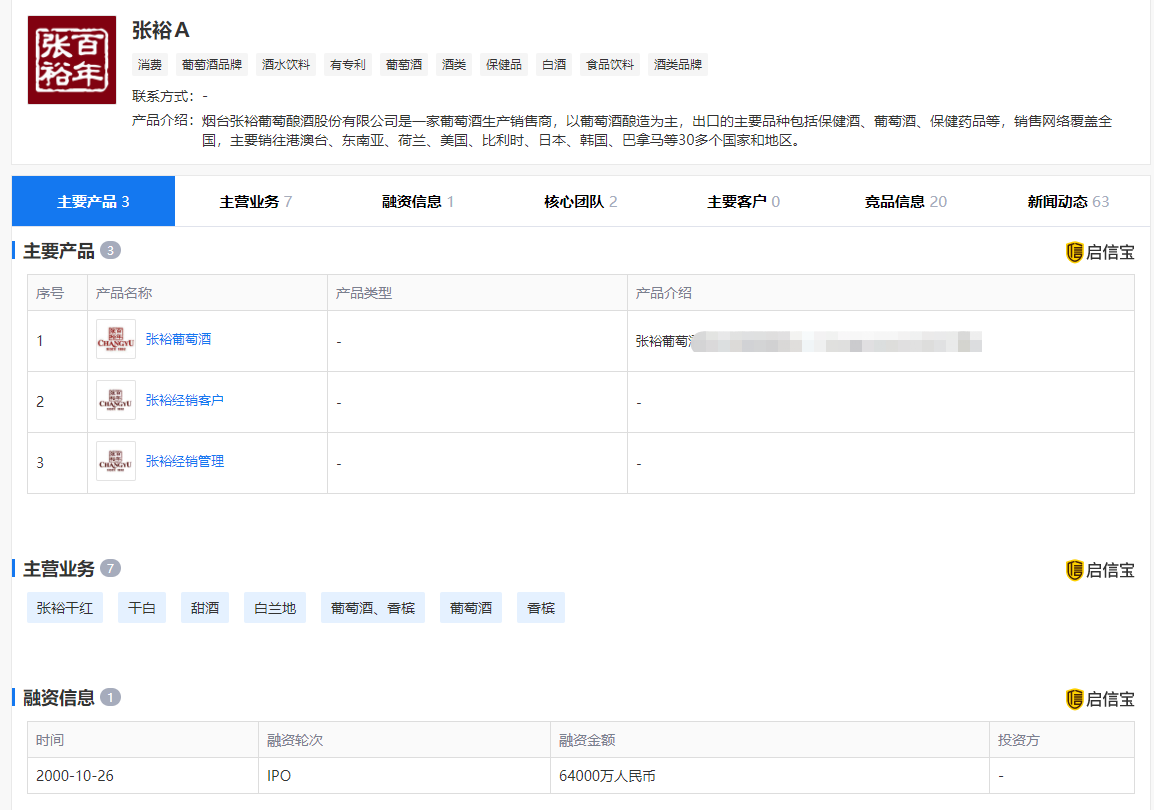Select the 白兰地 business chip
The width and height of the screenshot is (1154, 810).
click(275, 608)
